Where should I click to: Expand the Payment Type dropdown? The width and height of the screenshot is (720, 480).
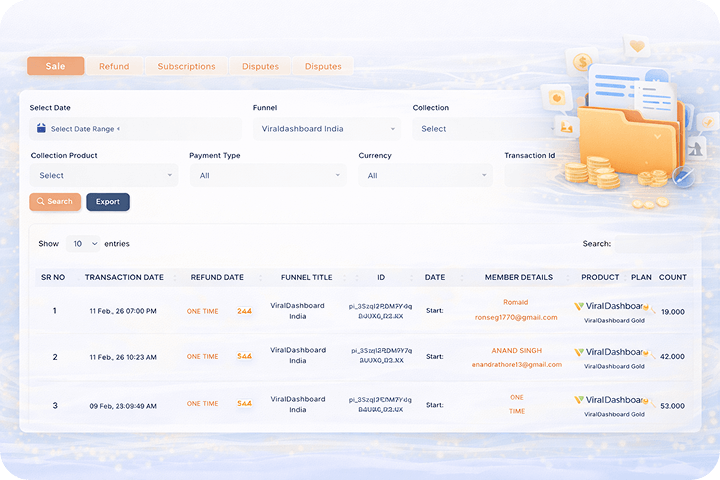267,175
